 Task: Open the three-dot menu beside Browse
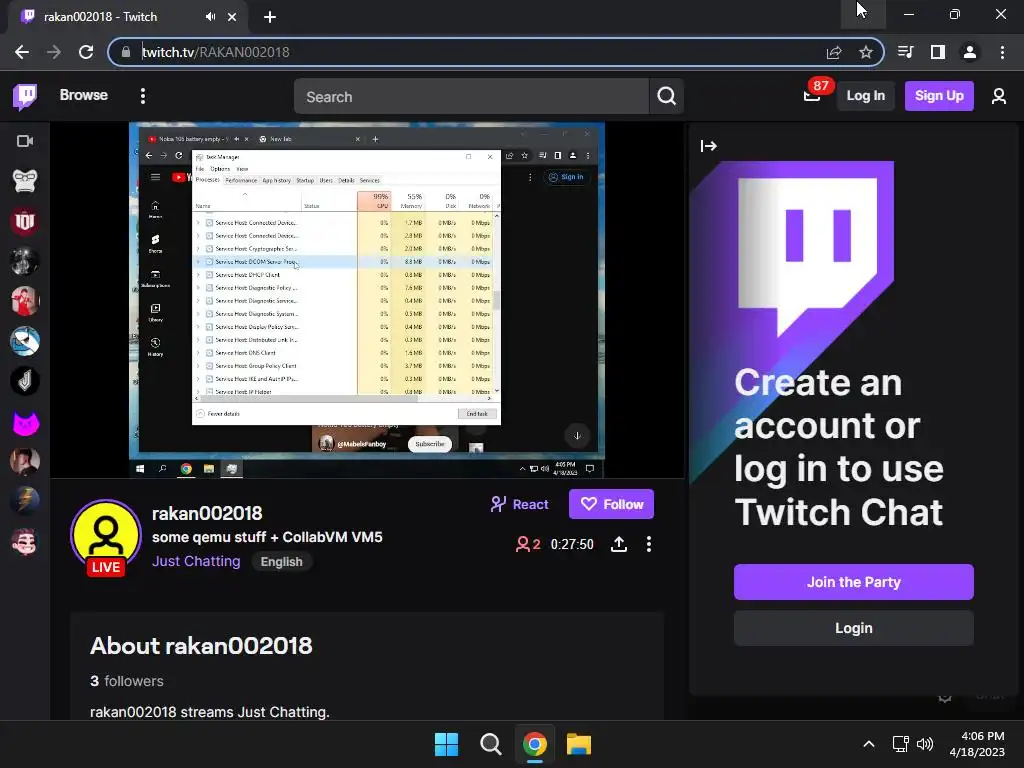[143, 96]
